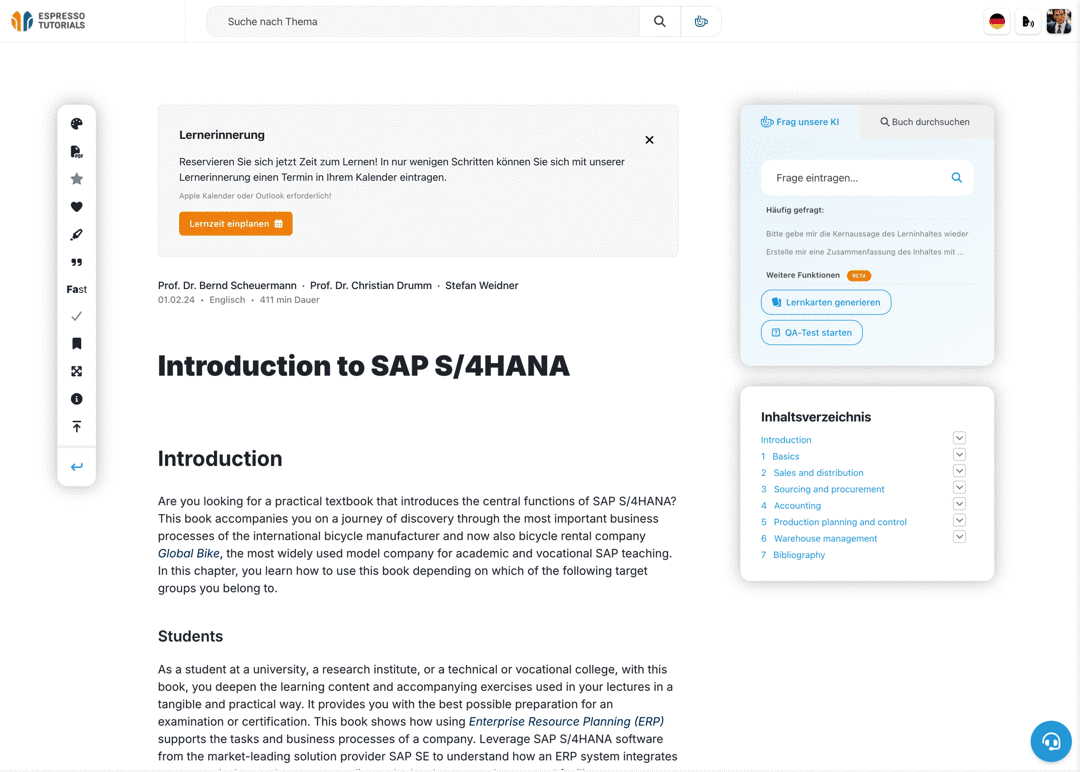Bookmark the current page
Viewport: 1080px width, 772px height.
tap(76, 344)
